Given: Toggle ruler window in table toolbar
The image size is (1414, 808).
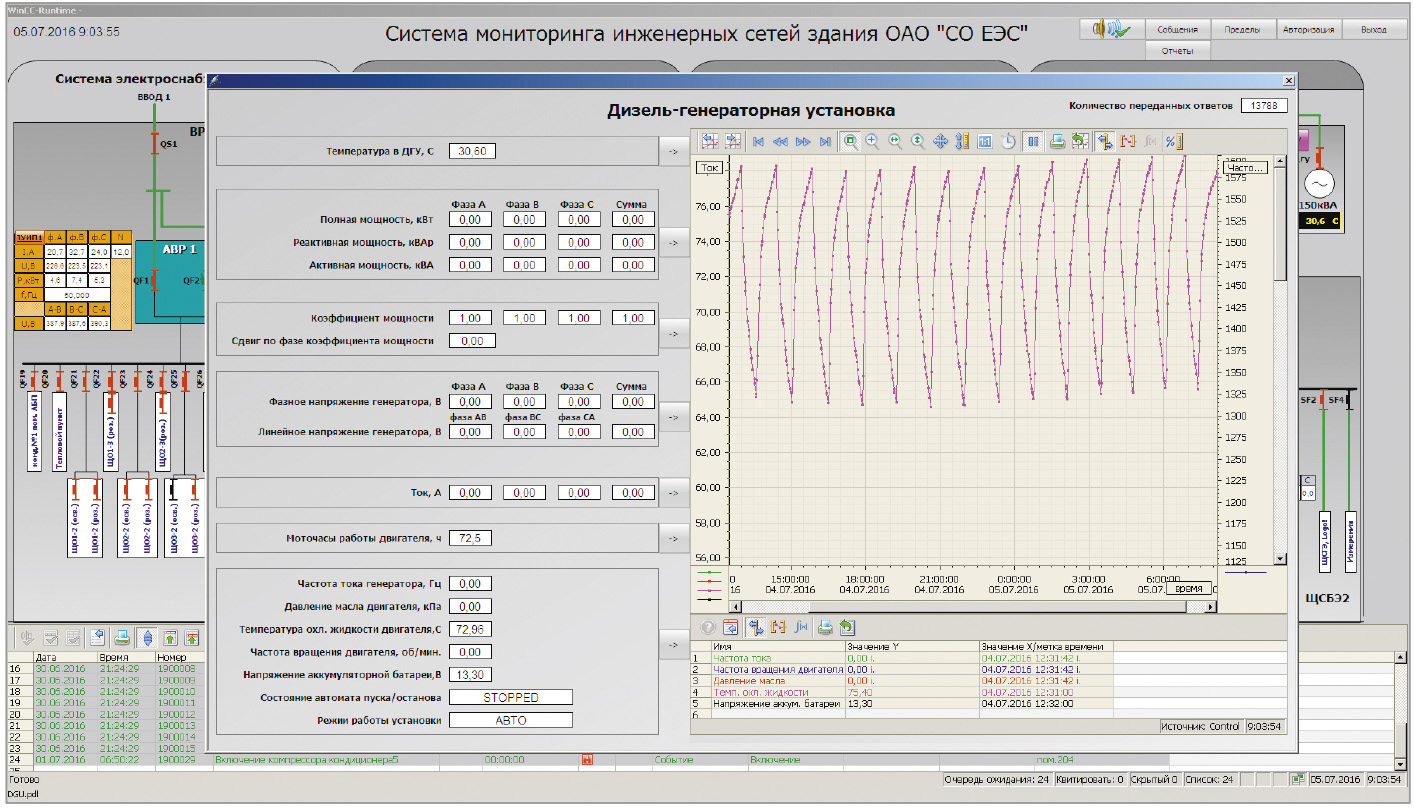Looking at the screenshot, I should pyautogui.click(x=756, y=627).
